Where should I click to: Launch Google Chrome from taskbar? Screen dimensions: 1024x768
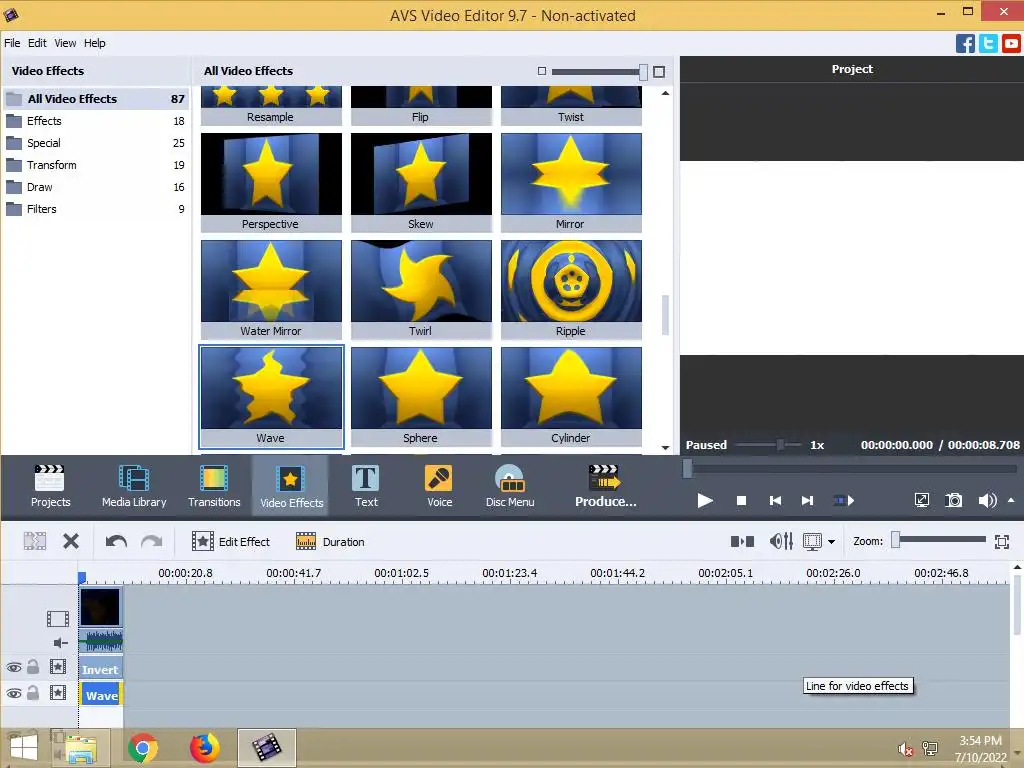pos(143,747)
